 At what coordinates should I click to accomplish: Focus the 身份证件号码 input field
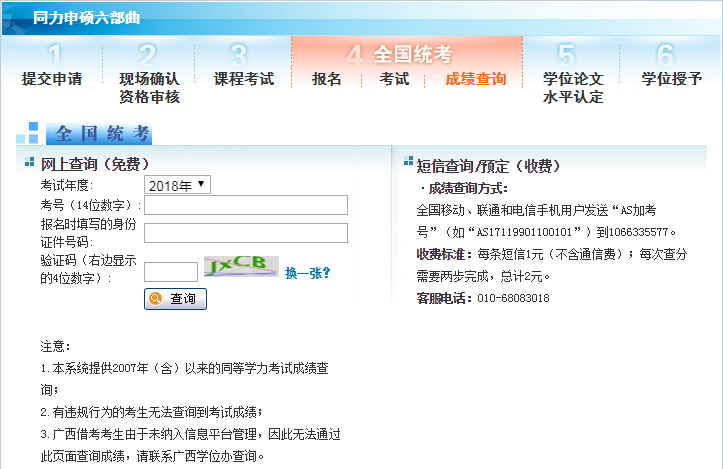click(246, 233)
